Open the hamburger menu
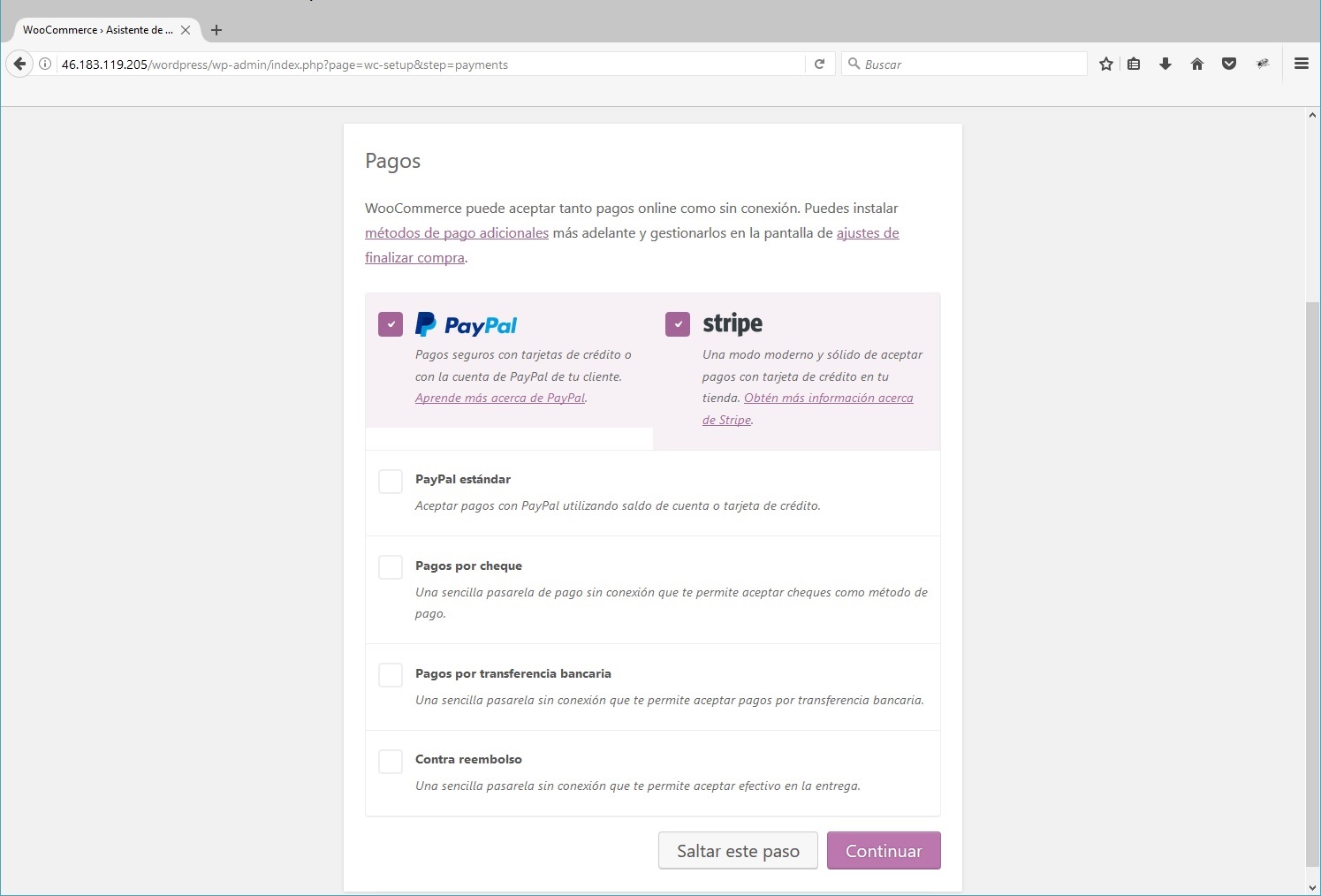The height and width of the screenshot is (896, 1321). [1301, 64]
